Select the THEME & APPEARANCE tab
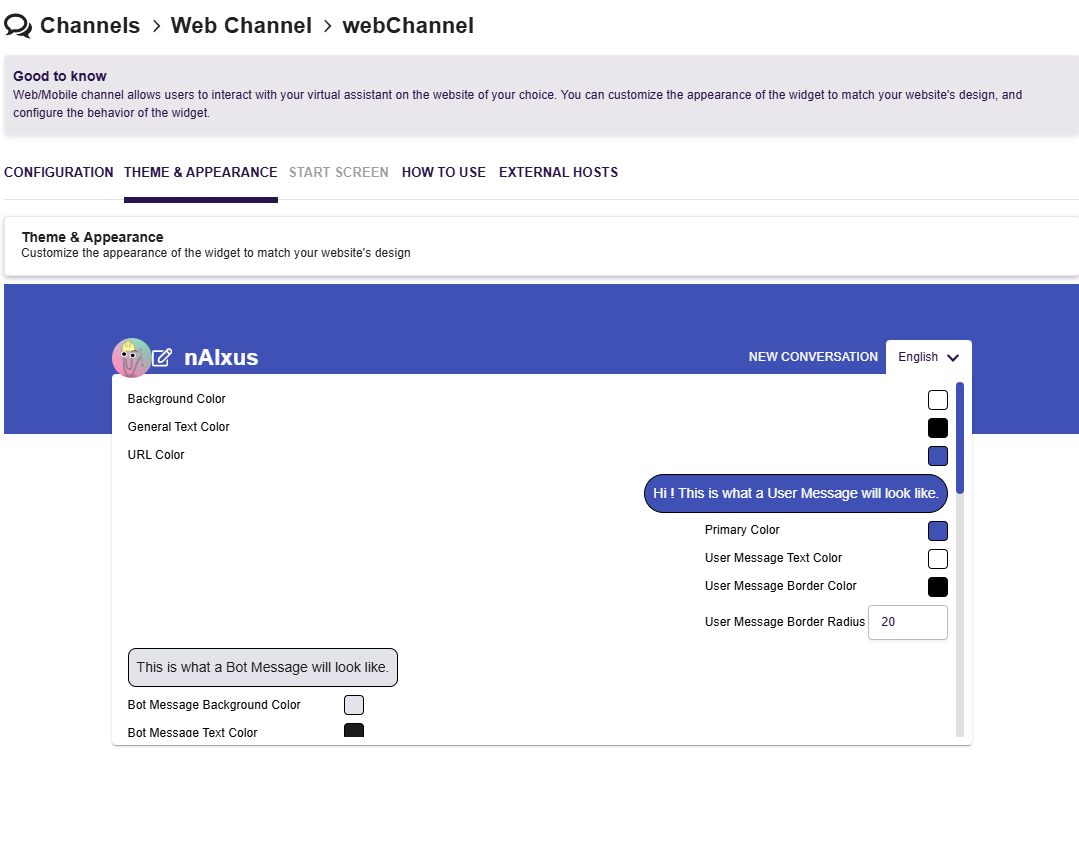The height and width of the screenshot is (866, 1079). (200, 172)
